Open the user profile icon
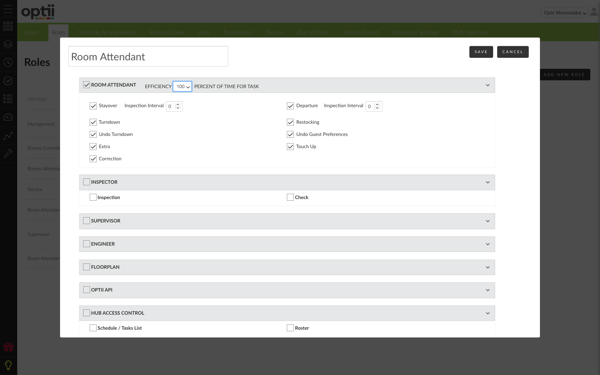The height and width of the screenshot is (375, 600). pos(593,12)
